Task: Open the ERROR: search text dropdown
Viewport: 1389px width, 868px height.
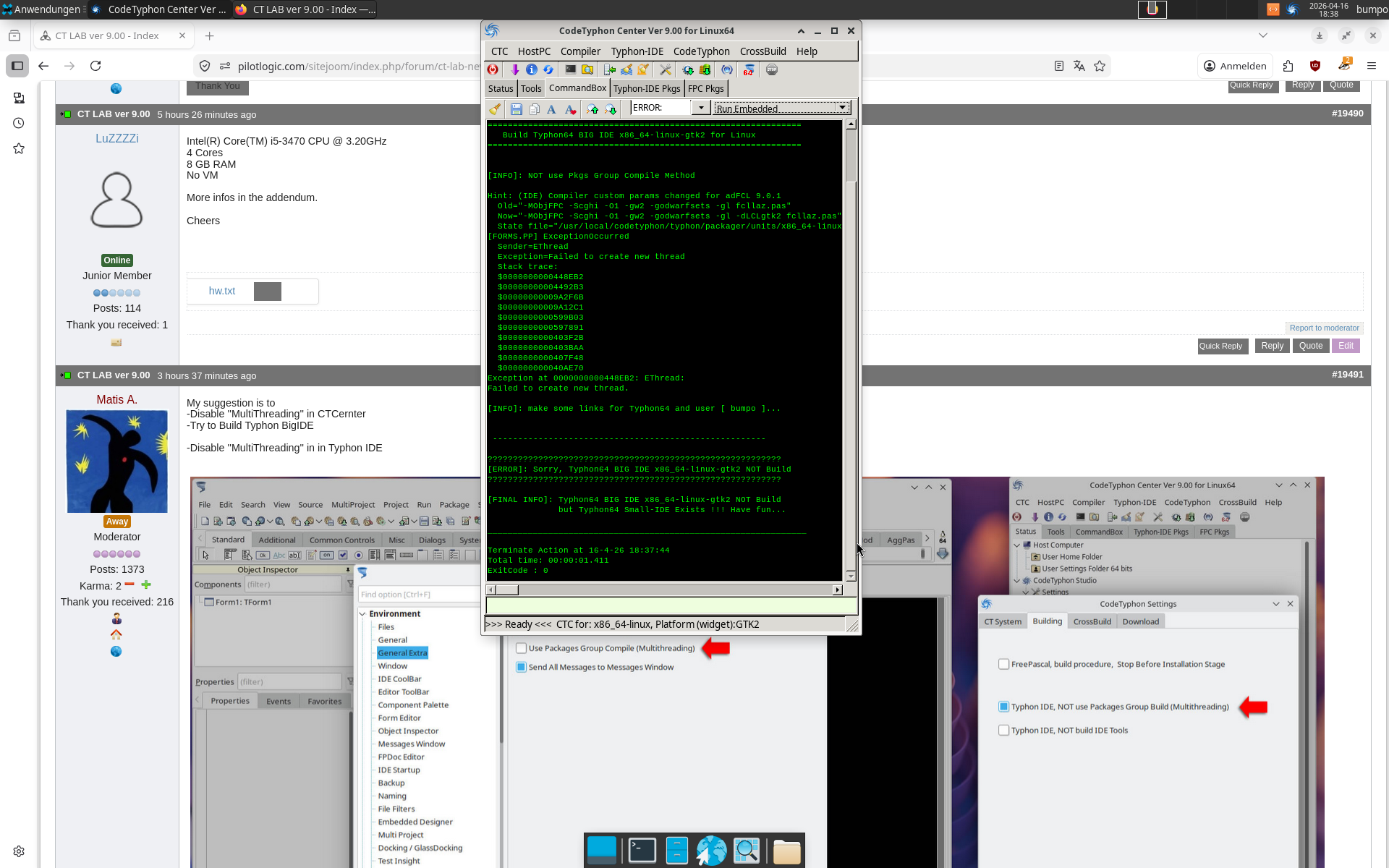Action: (700, 108)
